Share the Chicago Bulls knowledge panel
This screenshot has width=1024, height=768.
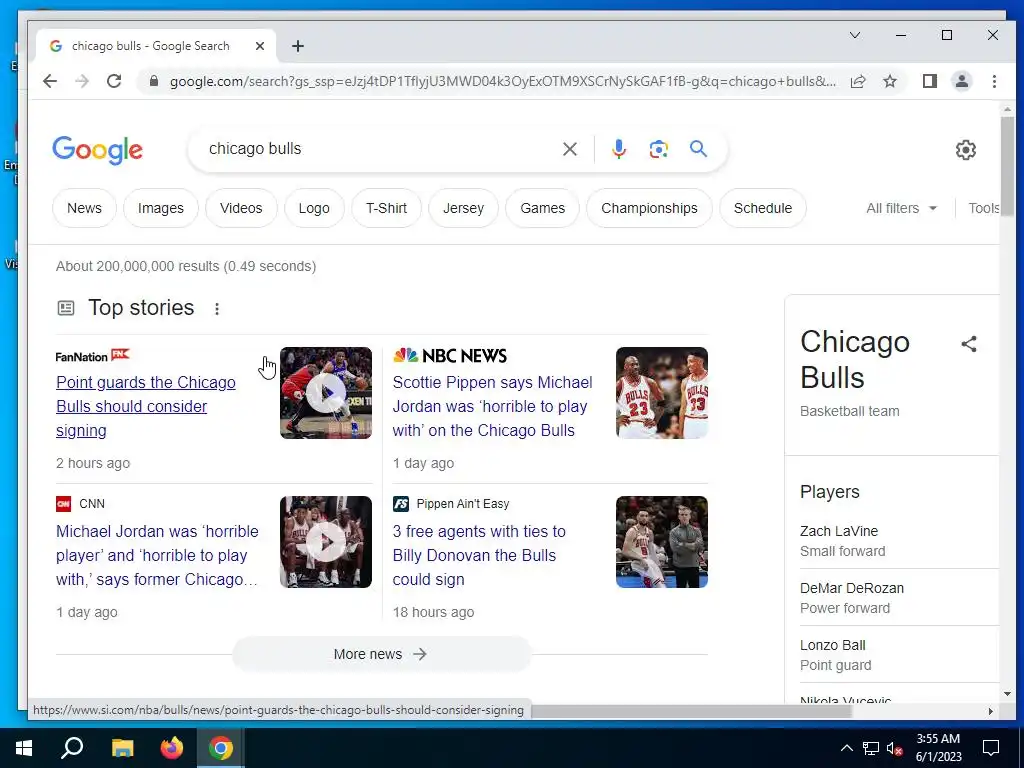point(968,344)
